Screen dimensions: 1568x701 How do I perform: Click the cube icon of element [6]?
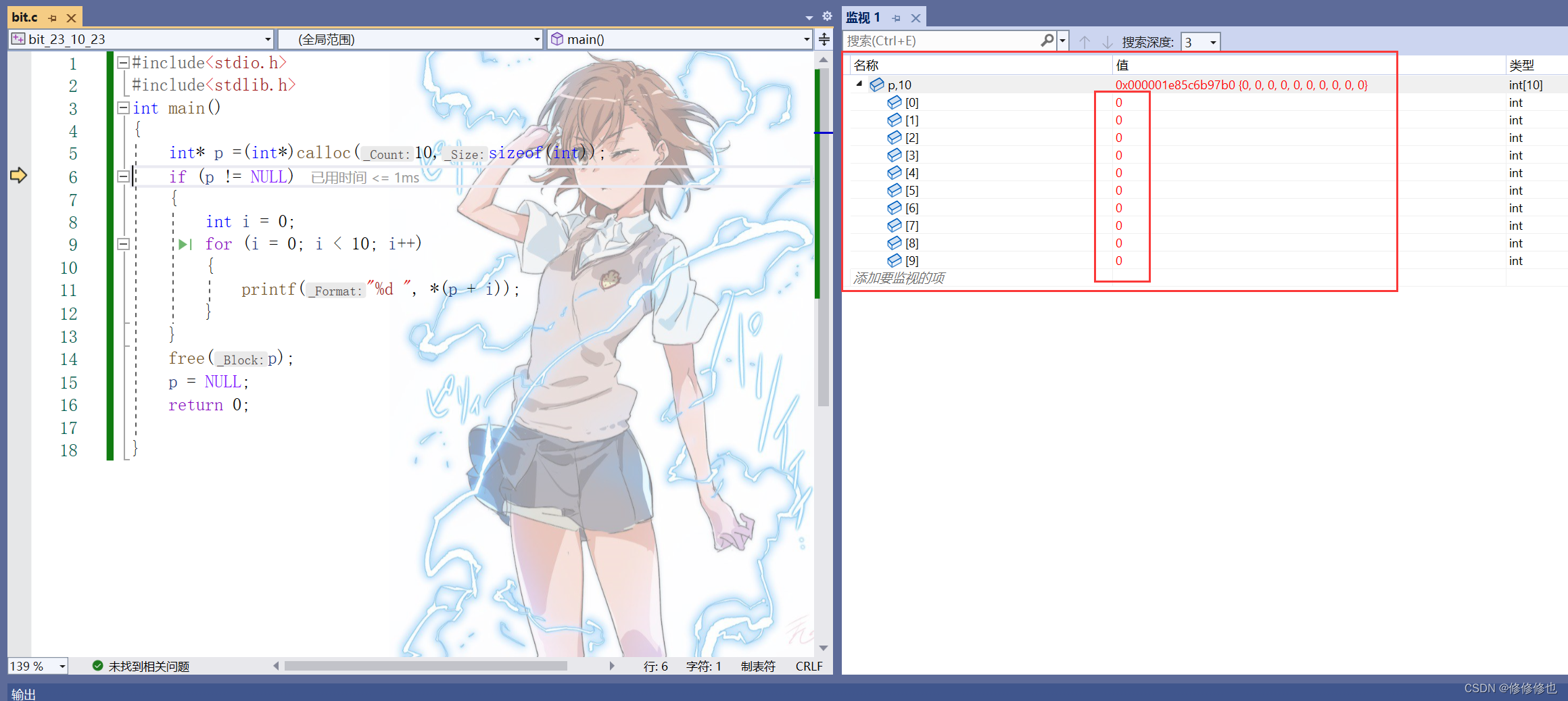tap(895, 208)
